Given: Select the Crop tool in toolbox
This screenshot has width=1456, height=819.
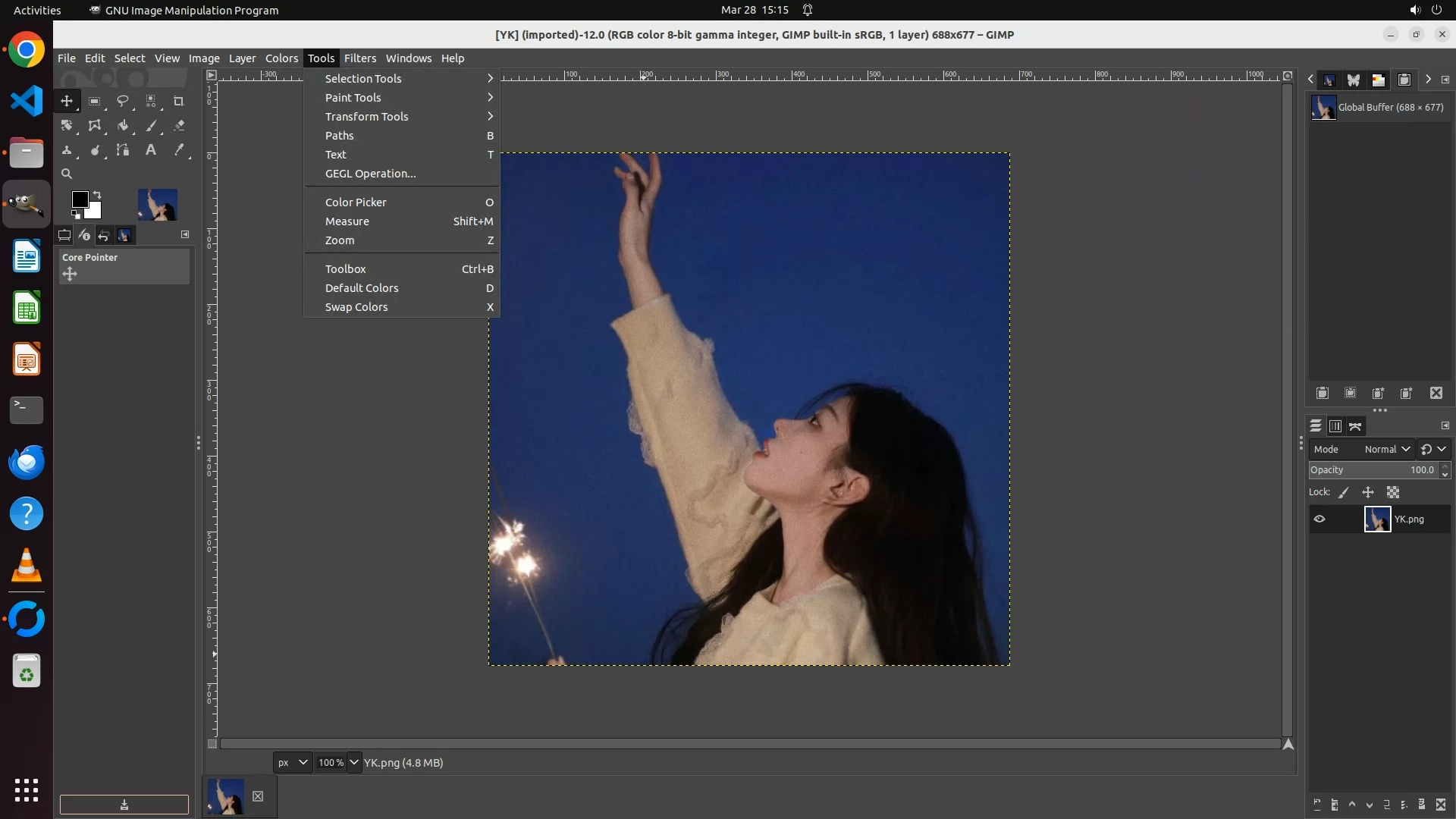Looking at the screenshot, I should 179,101.
